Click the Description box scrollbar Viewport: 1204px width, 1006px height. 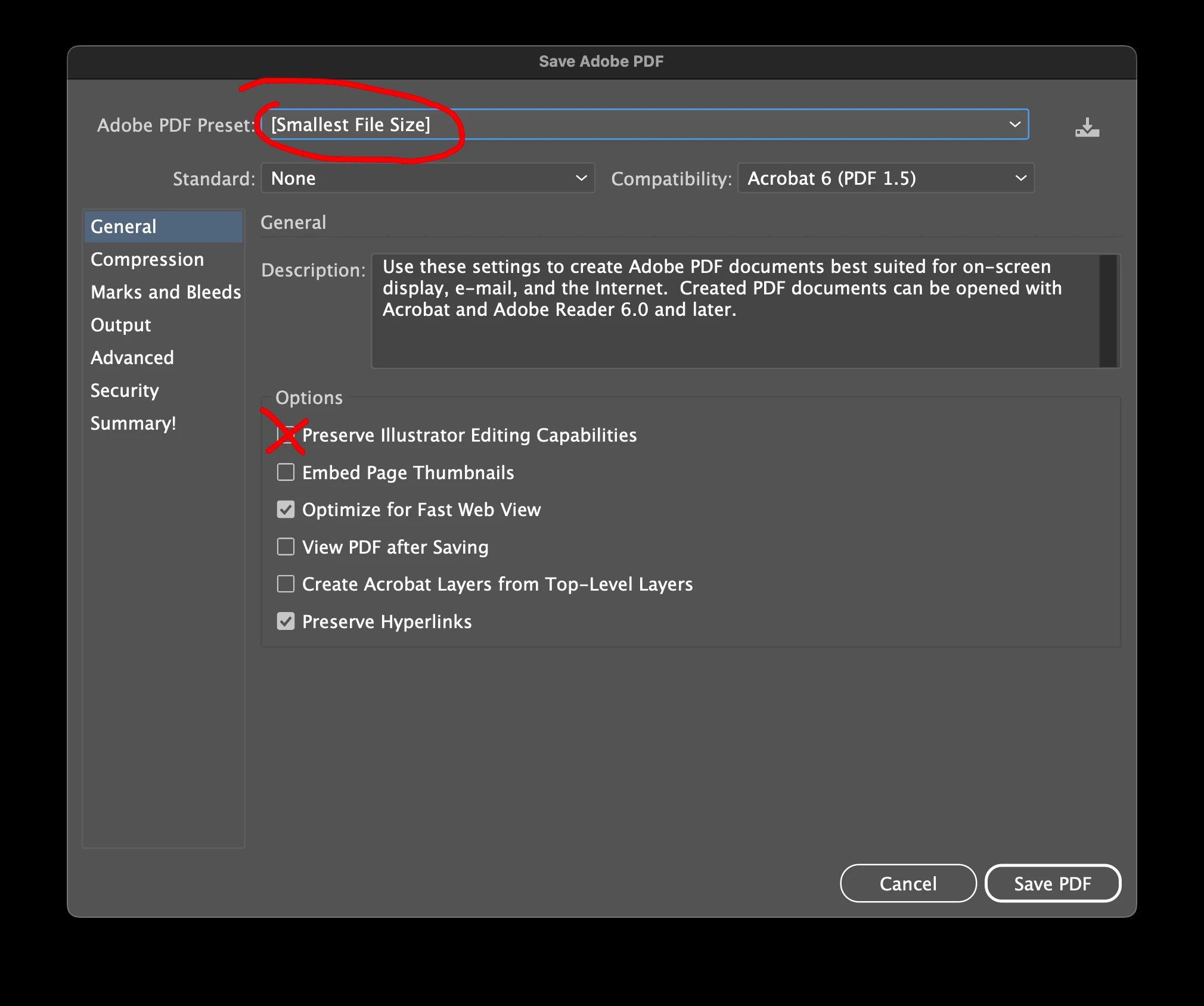(x=1107, y=311)
